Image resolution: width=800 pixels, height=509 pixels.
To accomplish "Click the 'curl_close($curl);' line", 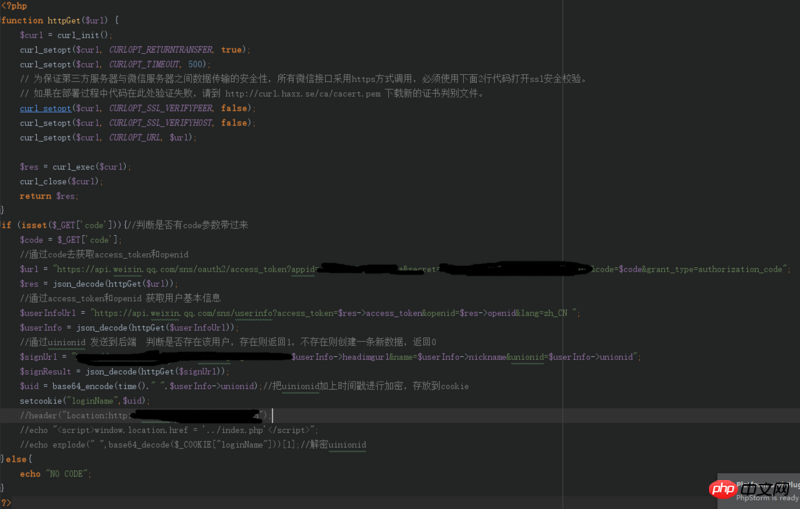I will 61,182.
